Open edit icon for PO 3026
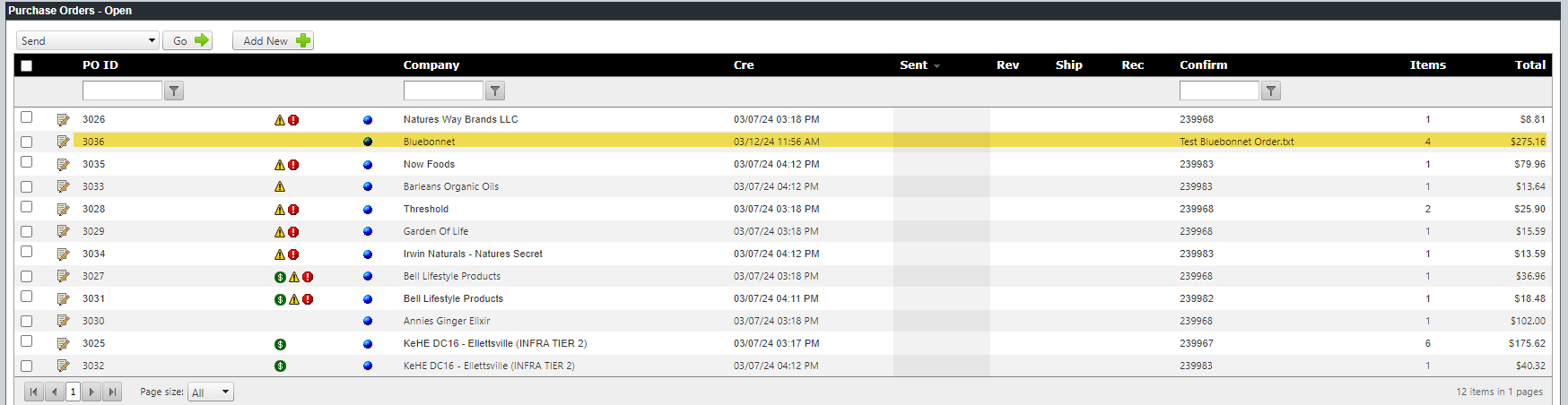This screenshot has width=1568, height=405. point(63,119)
